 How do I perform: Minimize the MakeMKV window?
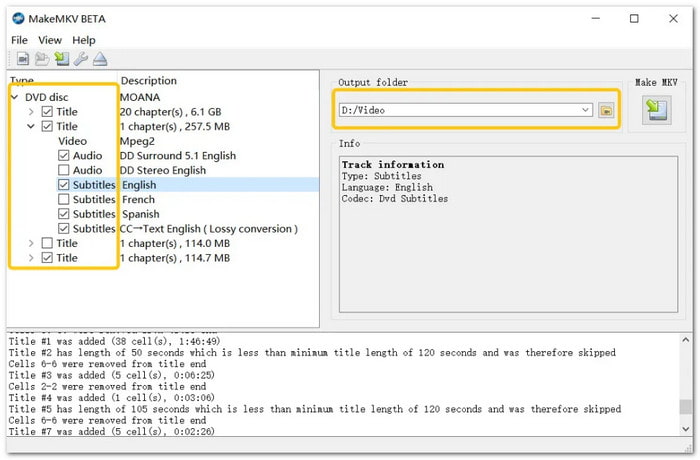coord(596,18)
